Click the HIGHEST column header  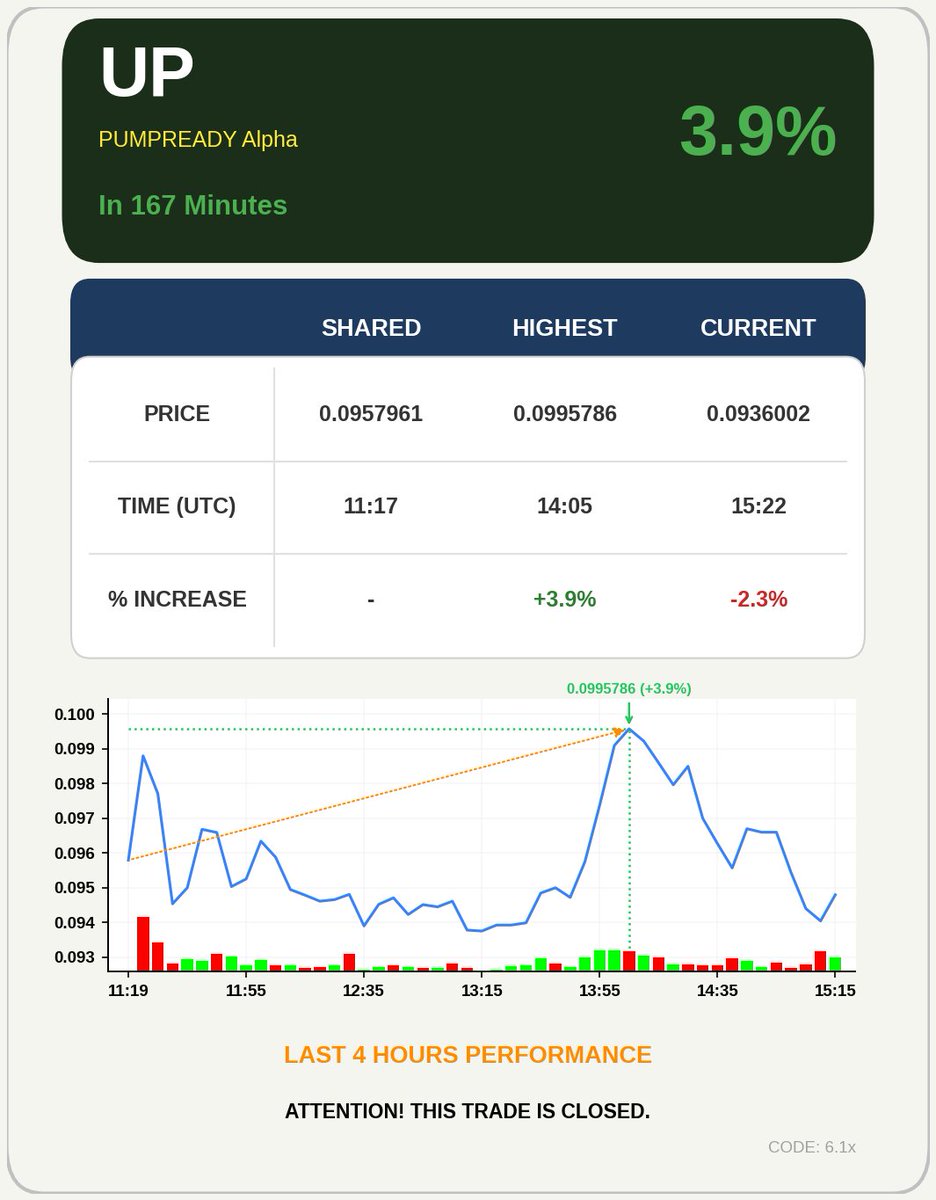[x=565, y=328]
